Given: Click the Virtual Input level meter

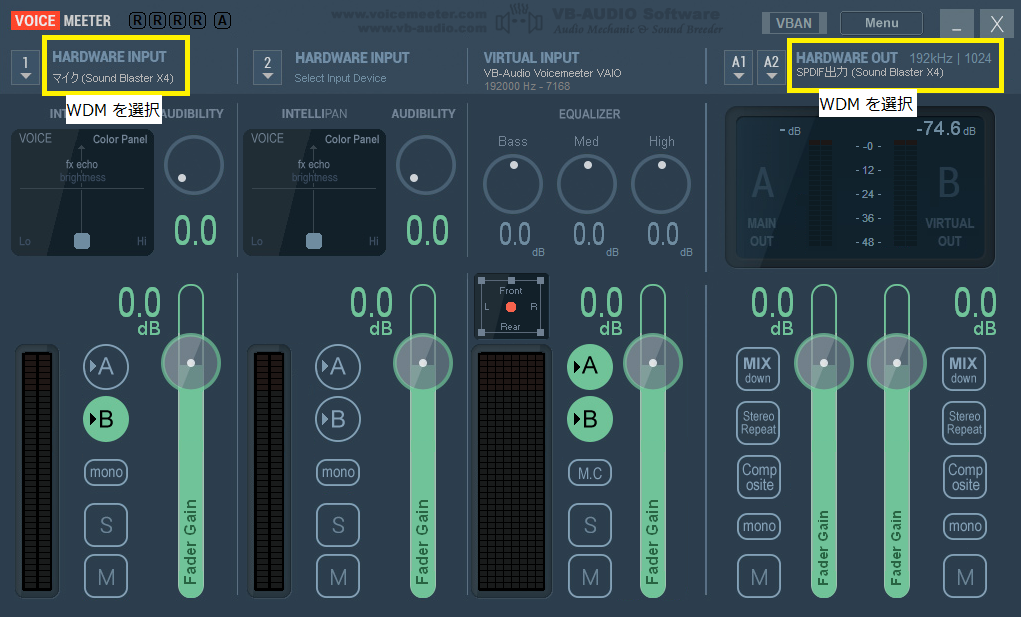Looking at the screenshot, I should [512, 472].
